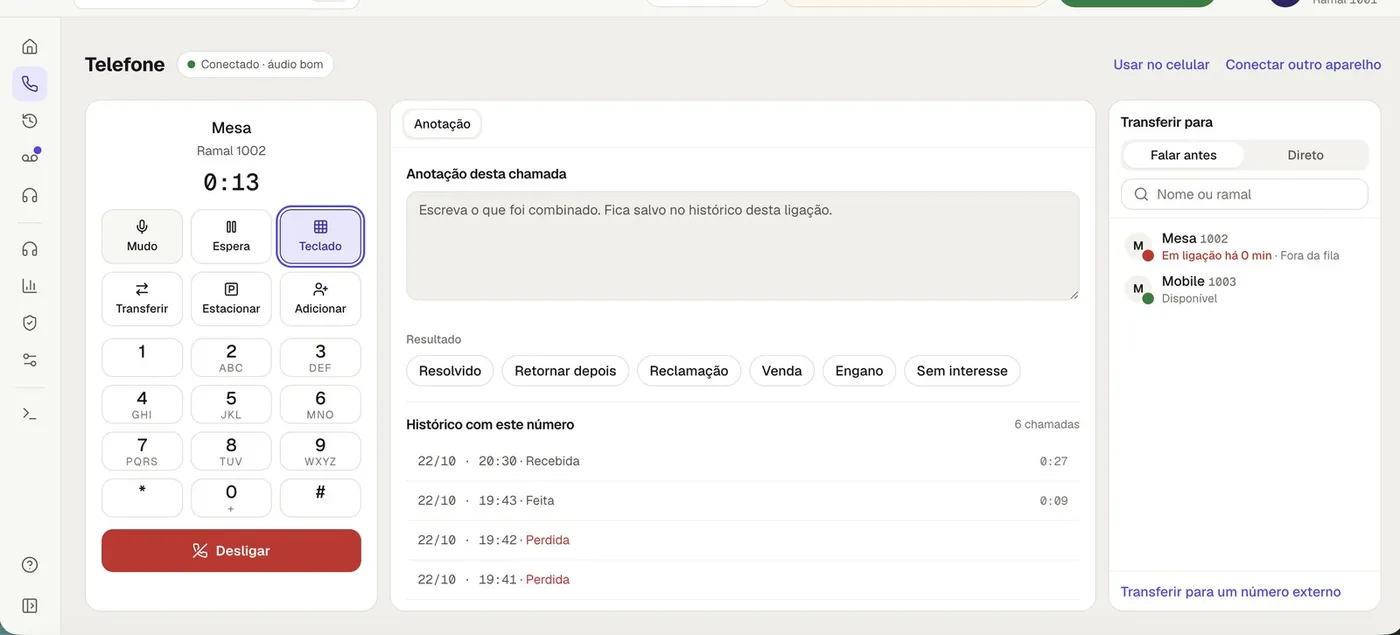Dial keypad digit 5 JKL
Viewport: 1400px width, 635px height.
tap(231, 404)
